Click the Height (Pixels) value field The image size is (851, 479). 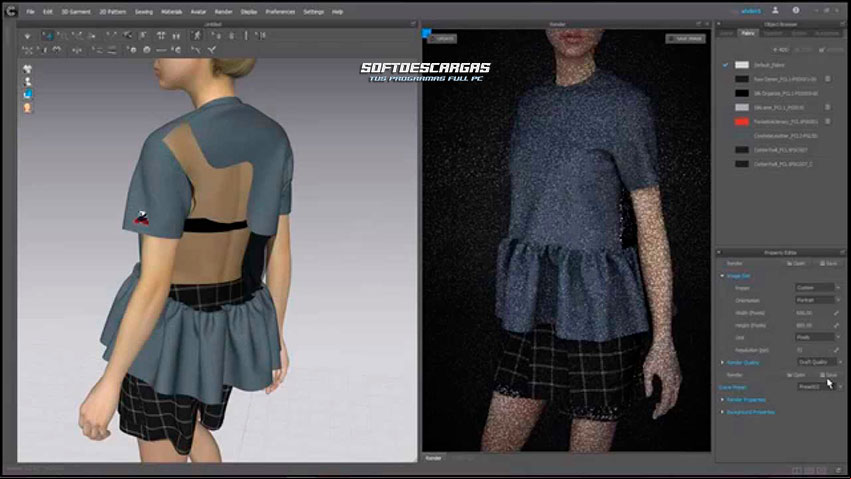click(813, 325)
